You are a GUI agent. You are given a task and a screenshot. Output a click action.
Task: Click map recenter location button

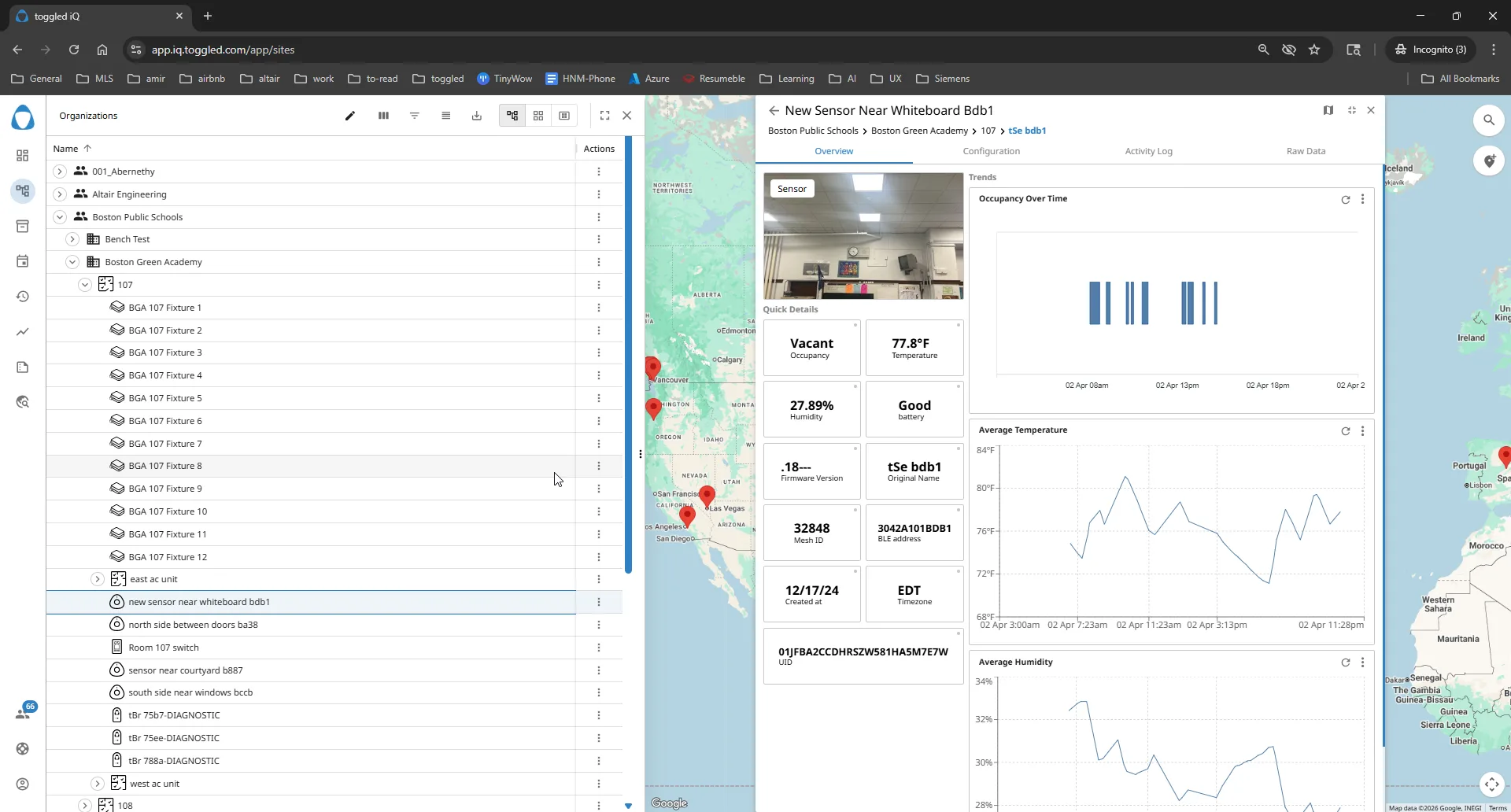pos(1492,784)
